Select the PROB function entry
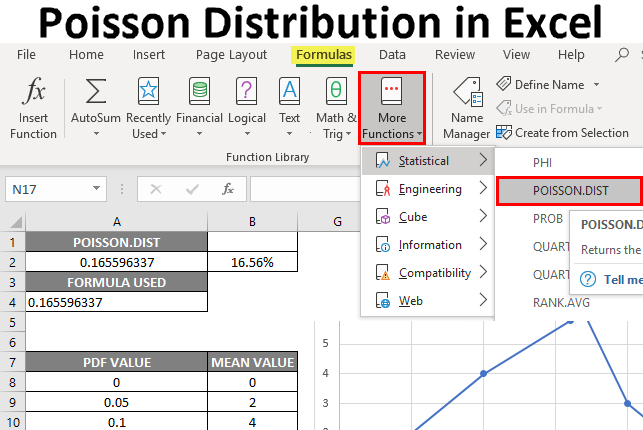The height and width of the screenshot is (430, 643). 547,218
